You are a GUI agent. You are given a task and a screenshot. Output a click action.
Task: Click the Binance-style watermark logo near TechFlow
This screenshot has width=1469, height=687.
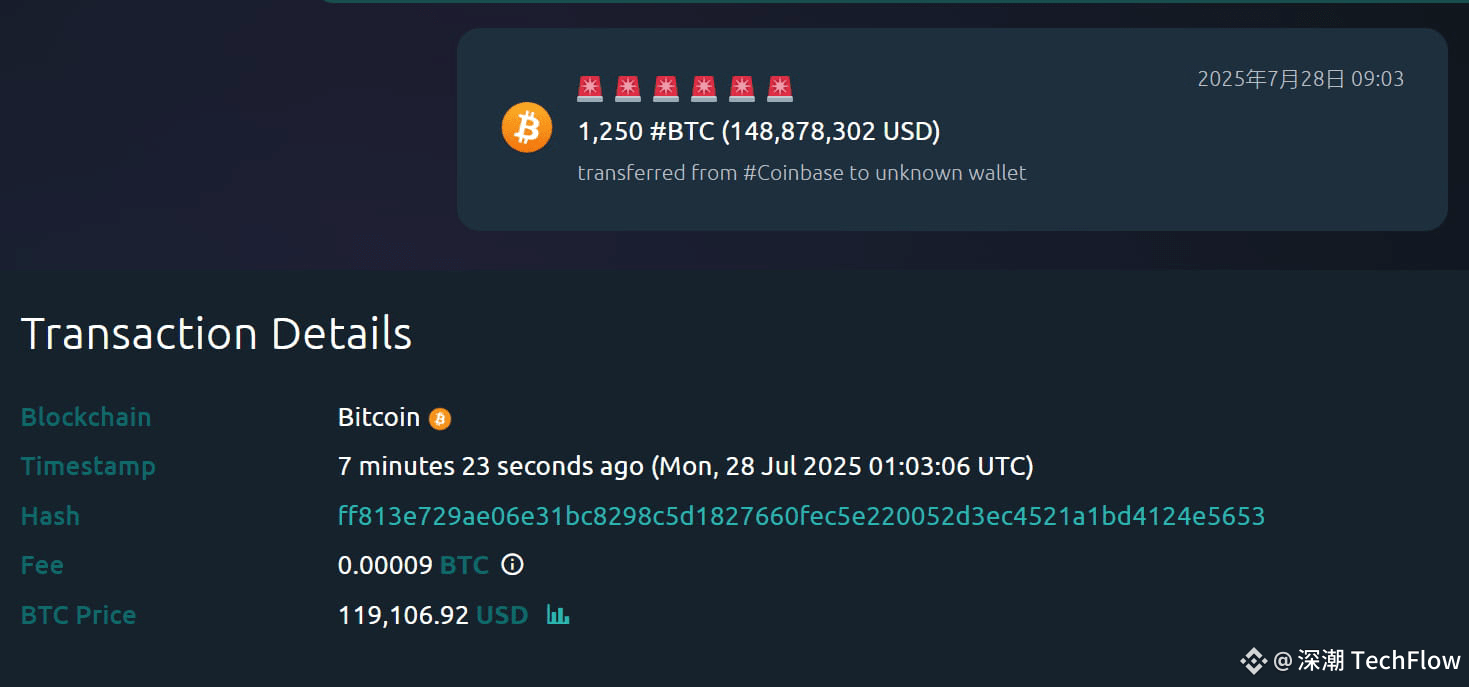click(1254, 660)
